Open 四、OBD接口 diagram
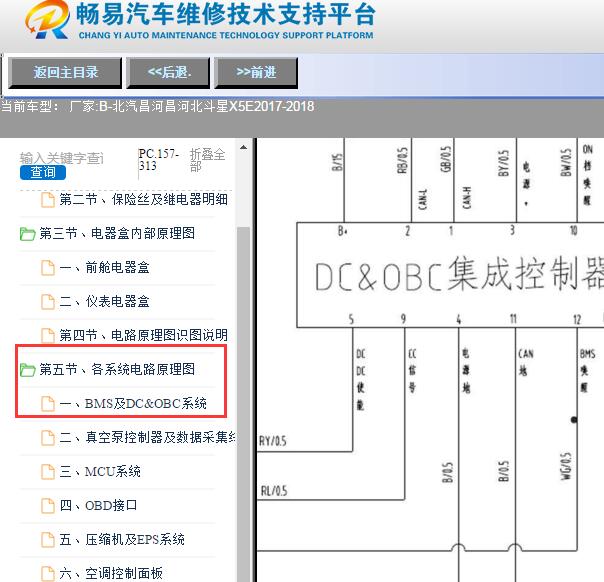This screenshot has width=604, height=582. [98, 505]
